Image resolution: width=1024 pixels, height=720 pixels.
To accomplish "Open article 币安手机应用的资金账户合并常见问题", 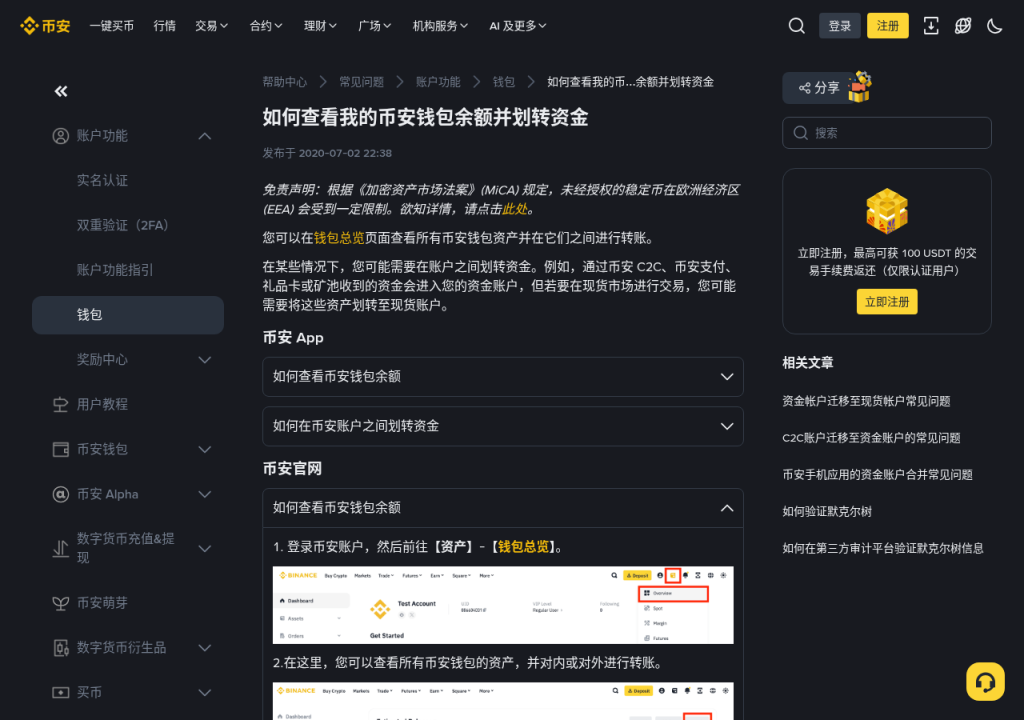I will [x=877, y=474].
